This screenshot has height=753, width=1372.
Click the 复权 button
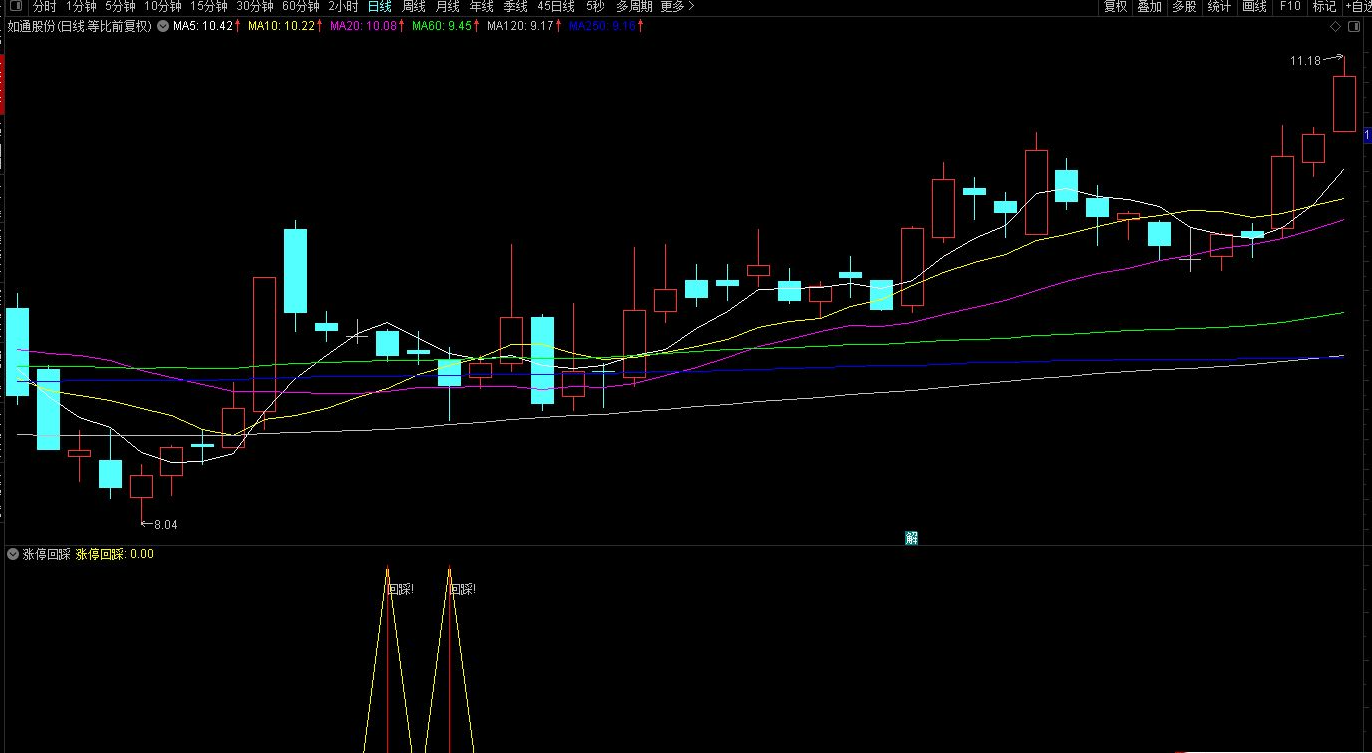tap(1115, 6)
